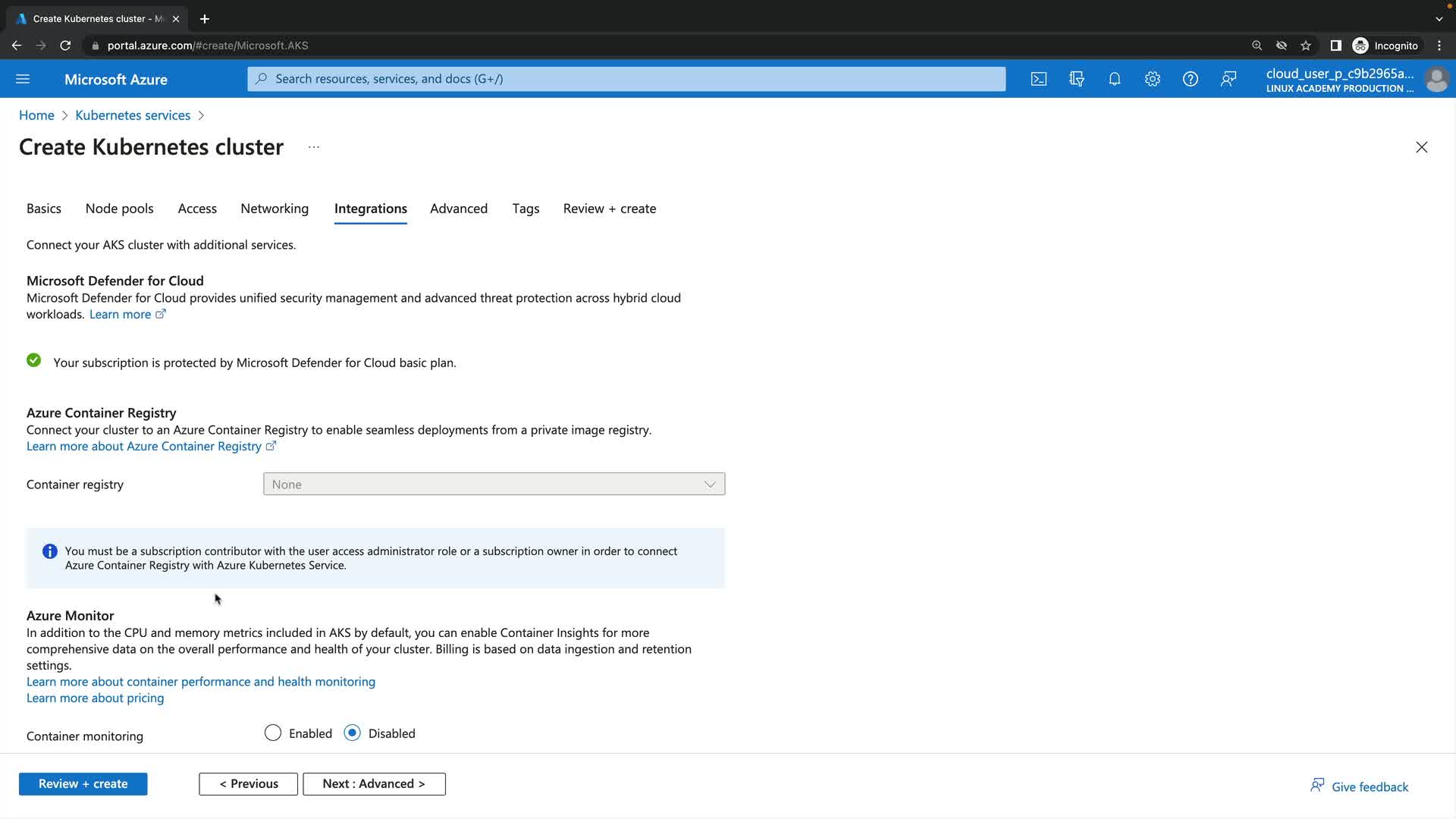Open the notifications bell

point(1115,79)
